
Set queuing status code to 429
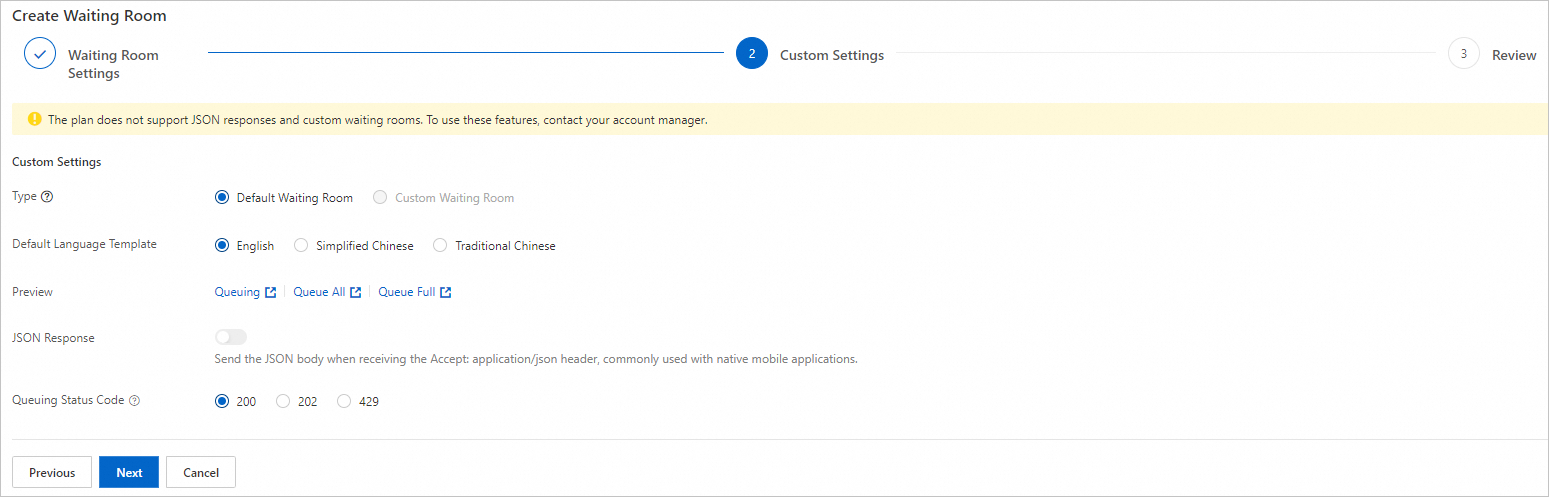click(x=344, y=402)
